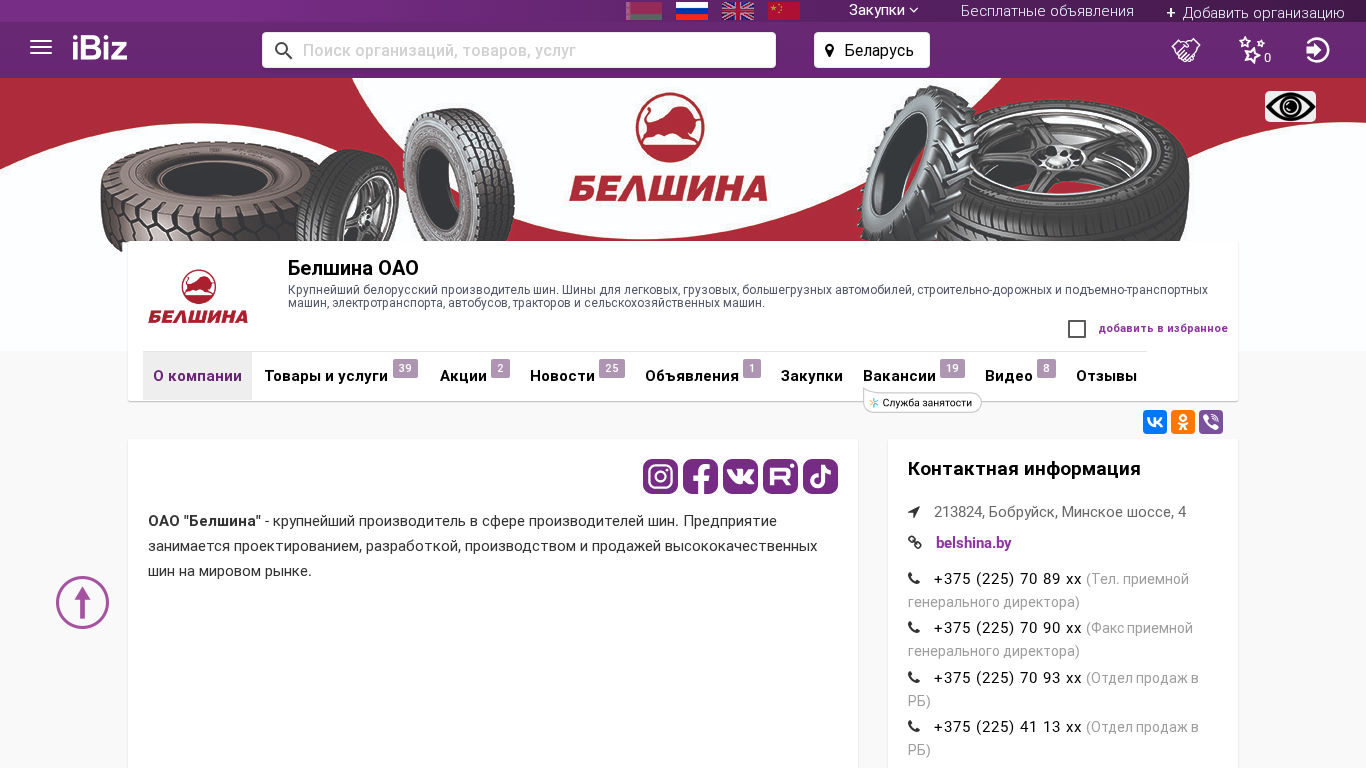Open the Беларусь region selector
This screenshot has height=768, width=1366.
coord(872,50)
